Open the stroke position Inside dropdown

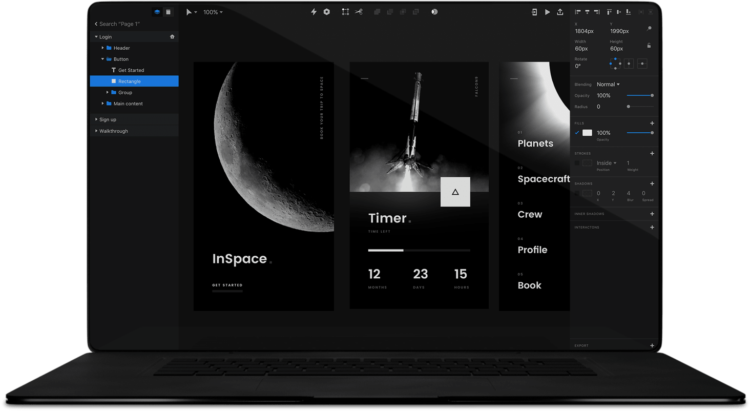point(607,163)
